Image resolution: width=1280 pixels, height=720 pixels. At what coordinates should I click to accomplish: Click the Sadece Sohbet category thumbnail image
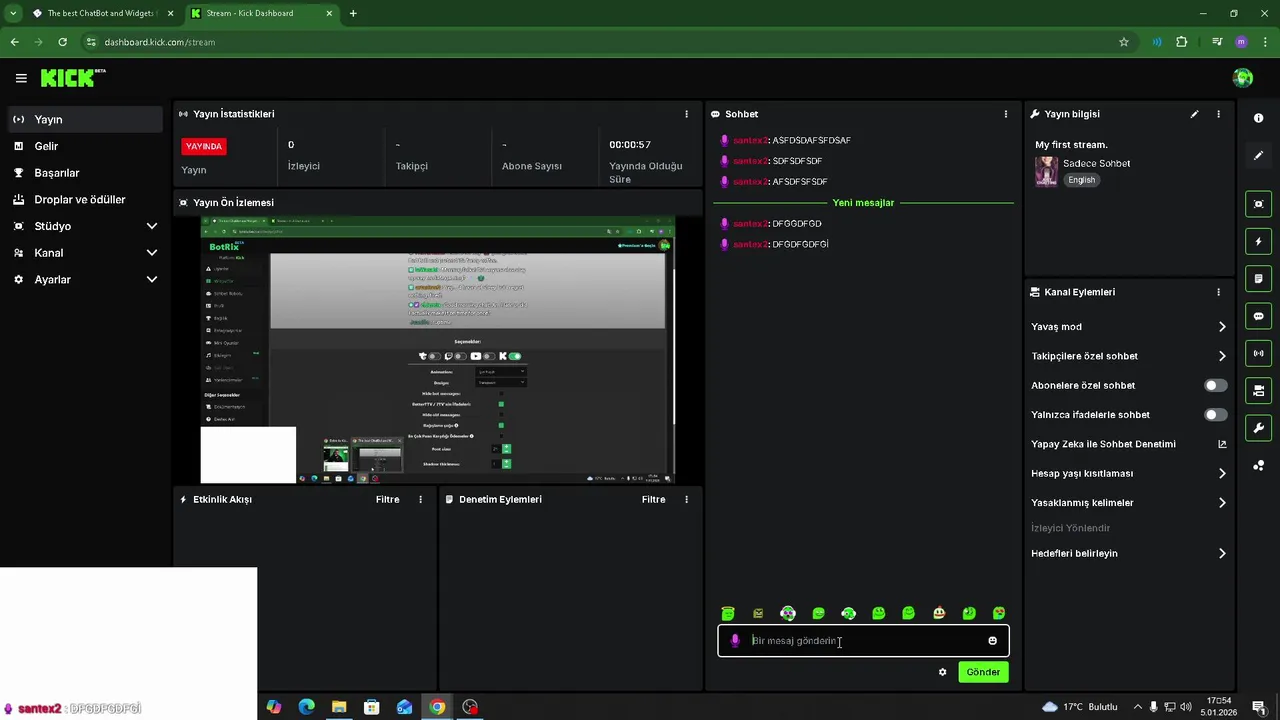click(x=1046, y=172)
